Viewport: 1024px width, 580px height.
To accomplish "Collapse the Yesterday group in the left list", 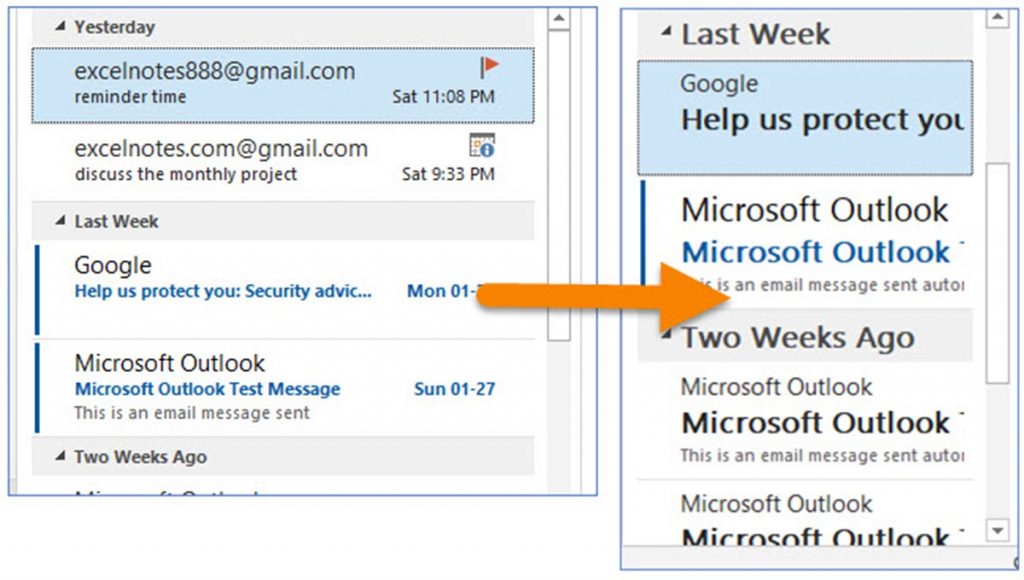I will tap(61, 27).
